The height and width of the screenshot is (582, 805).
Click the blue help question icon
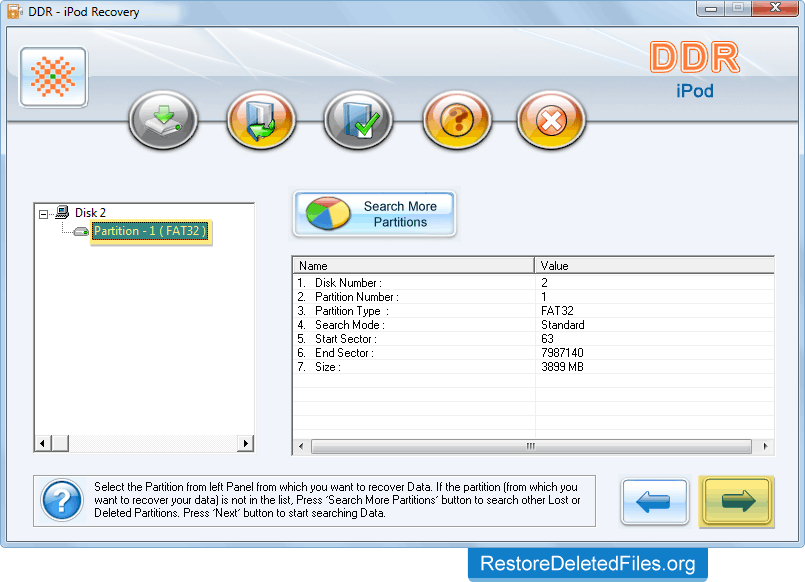coord(62,500)
